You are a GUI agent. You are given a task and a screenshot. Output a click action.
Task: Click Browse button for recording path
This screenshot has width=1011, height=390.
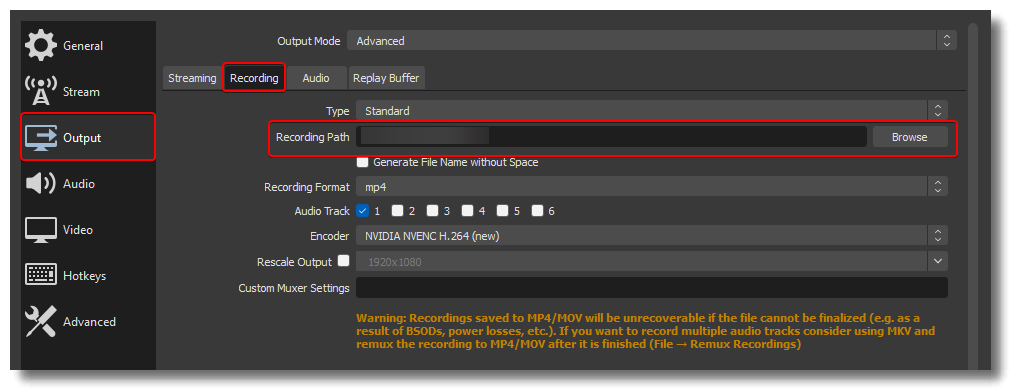[x=910, y=137]
